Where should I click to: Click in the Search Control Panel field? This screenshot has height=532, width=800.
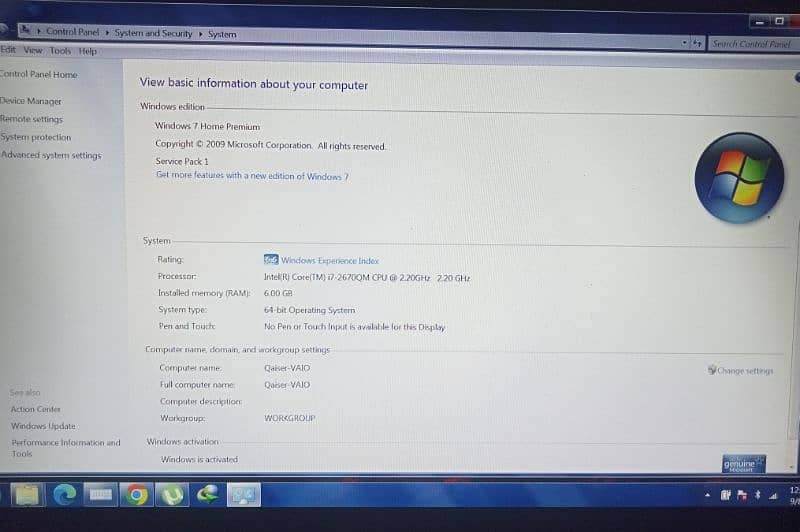(754, 44)
